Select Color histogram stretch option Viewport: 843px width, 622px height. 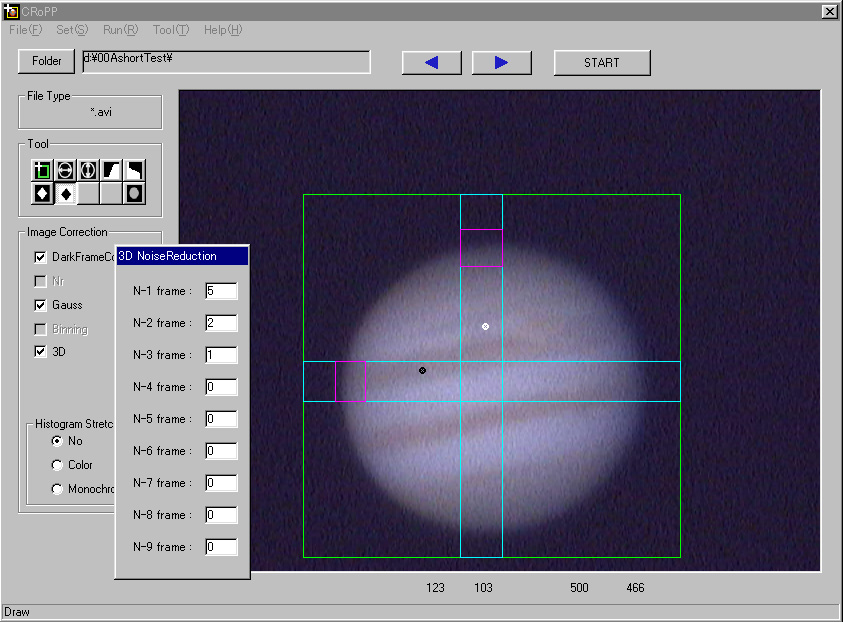pyautogui.click(x=57, y=465)
